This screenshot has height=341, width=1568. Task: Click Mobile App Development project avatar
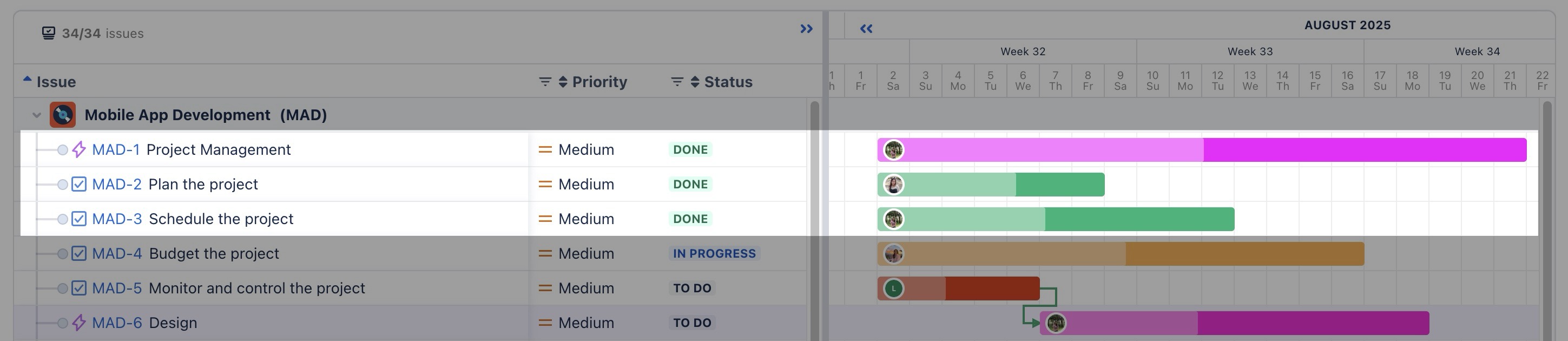coord(63,115)
